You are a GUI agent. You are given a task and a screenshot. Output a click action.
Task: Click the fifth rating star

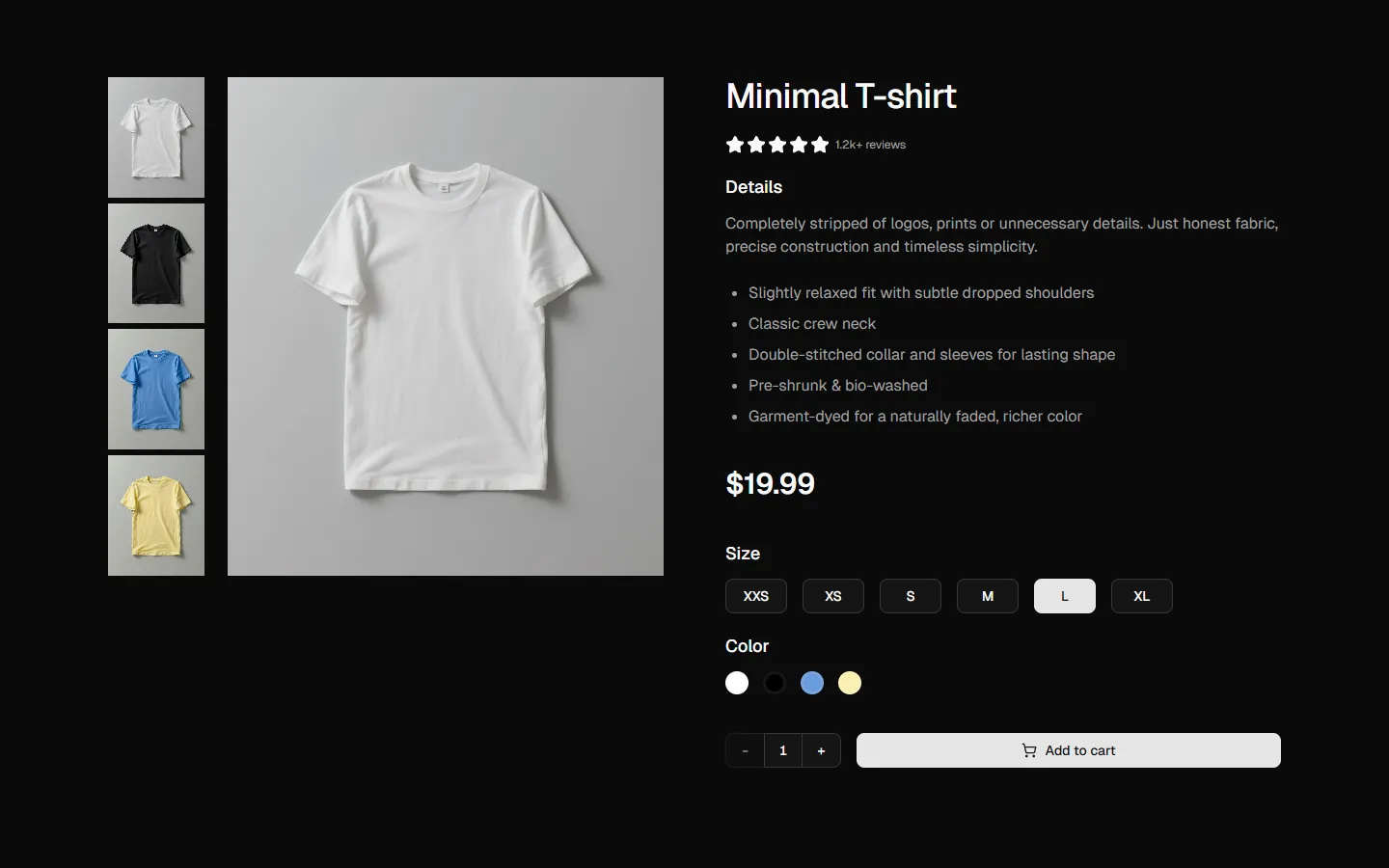pyautogui.click(x=821, y=145)
